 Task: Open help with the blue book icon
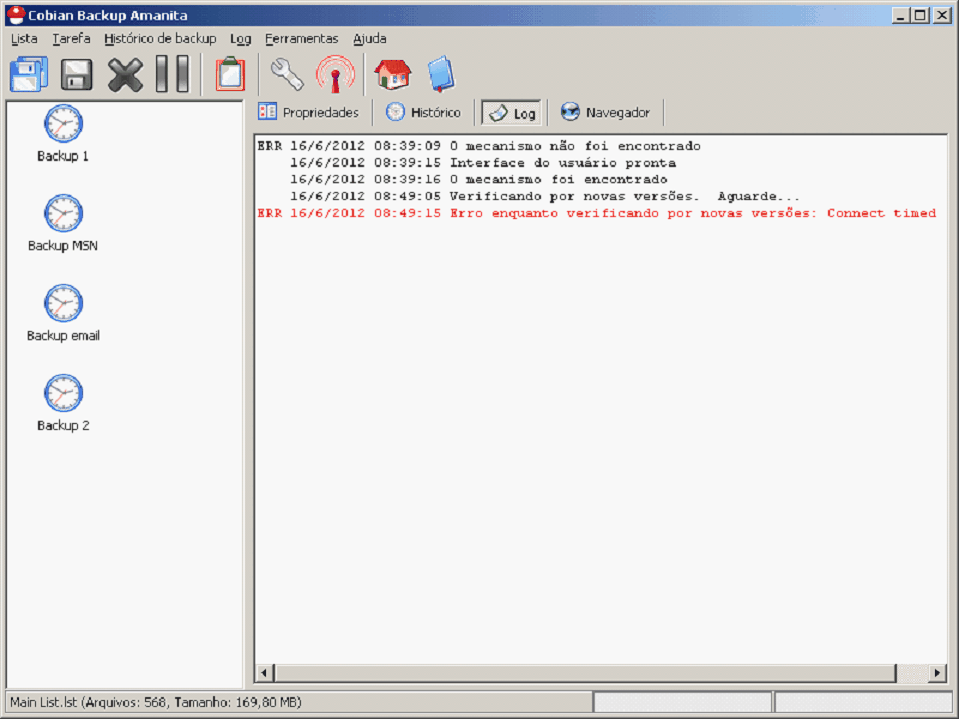[x=441, y=75]
